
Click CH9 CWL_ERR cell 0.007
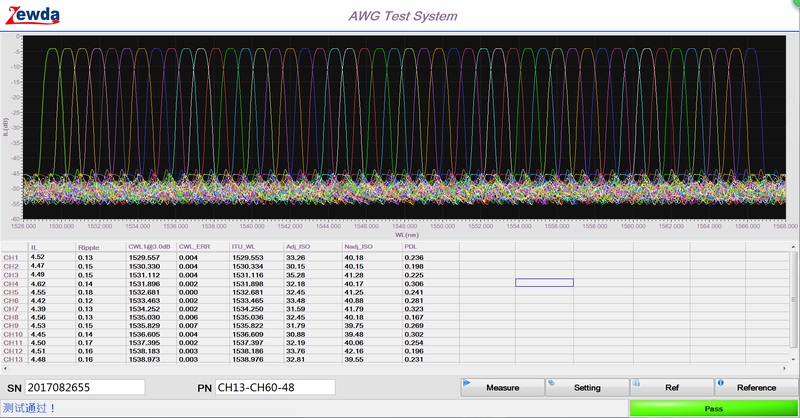coord(188,326)
